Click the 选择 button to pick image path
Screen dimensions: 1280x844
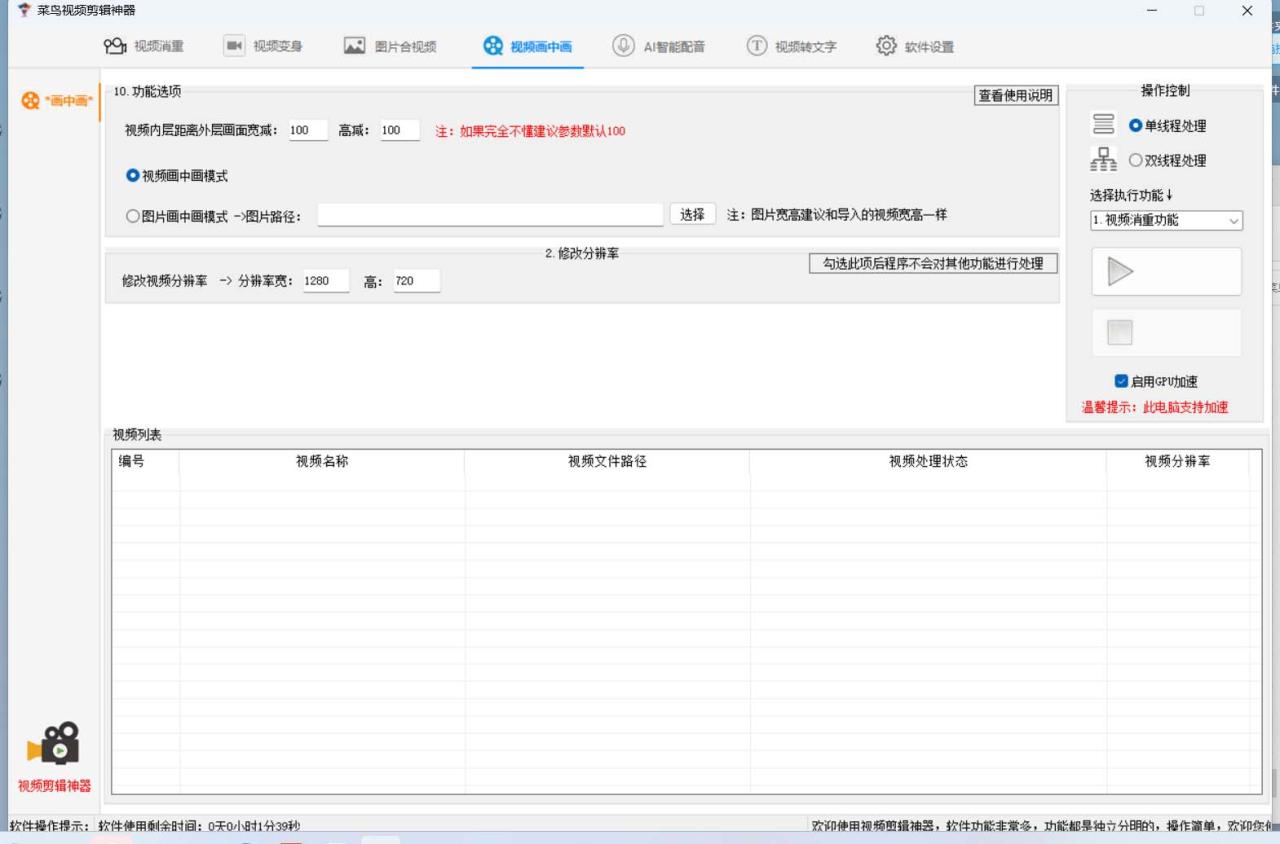point(692,213)
